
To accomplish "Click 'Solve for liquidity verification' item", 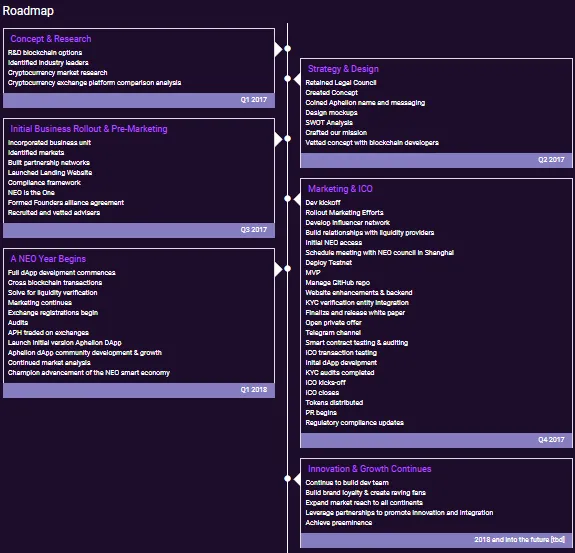I will pos(53,293).
